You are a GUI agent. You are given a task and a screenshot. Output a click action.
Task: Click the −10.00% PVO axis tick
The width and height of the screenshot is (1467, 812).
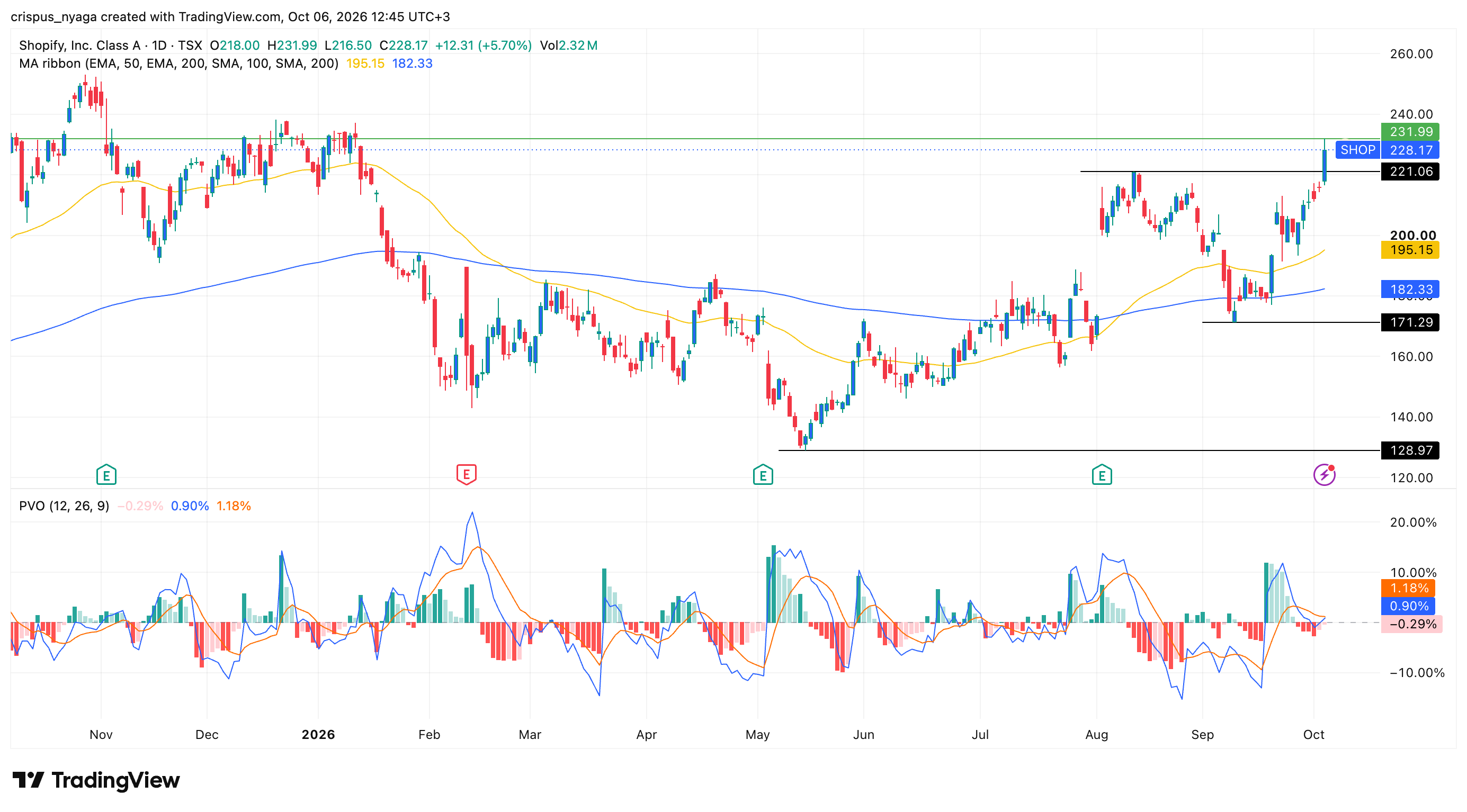coord(1417,673)
